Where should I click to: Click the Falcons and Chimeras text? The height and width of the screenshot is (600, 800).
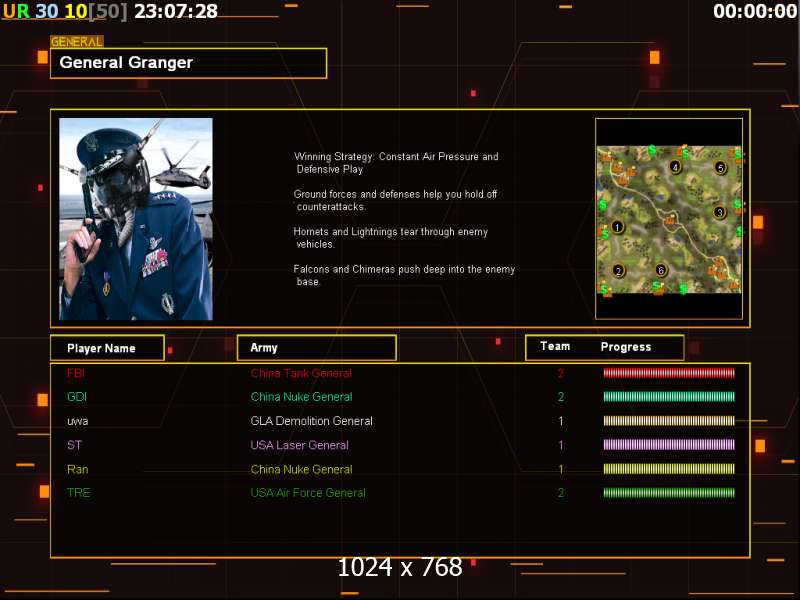(x=404, y=275)
